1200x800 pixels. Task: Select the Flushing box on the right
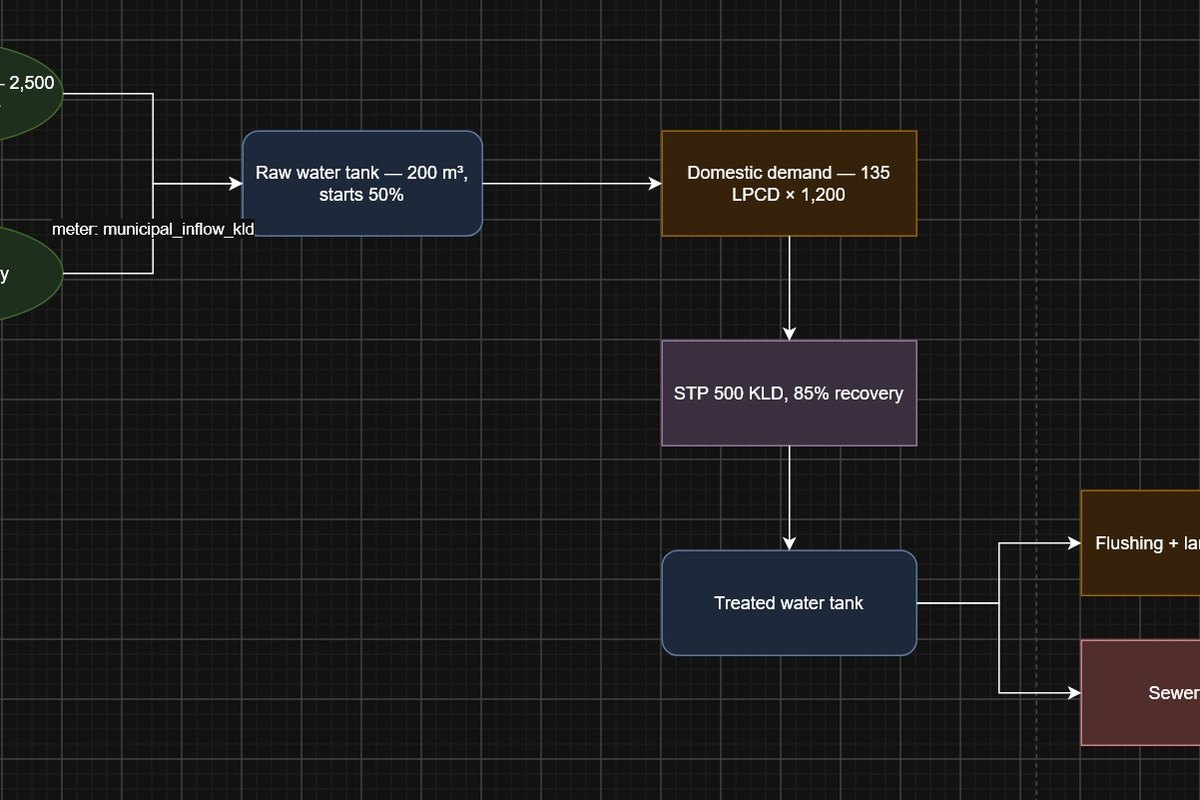pyautogui.click(x=1141, y=543)
